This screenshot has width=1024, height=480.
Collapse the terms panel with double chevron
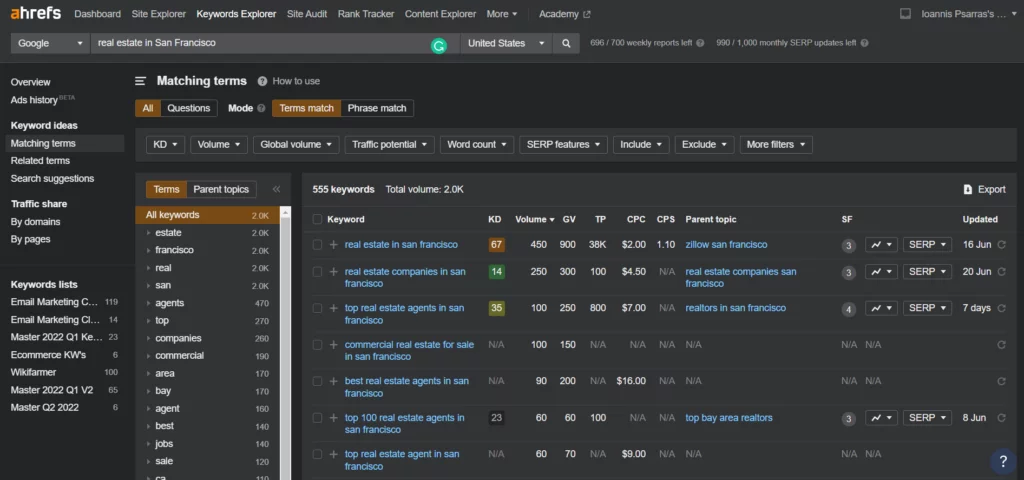(276, 189)
